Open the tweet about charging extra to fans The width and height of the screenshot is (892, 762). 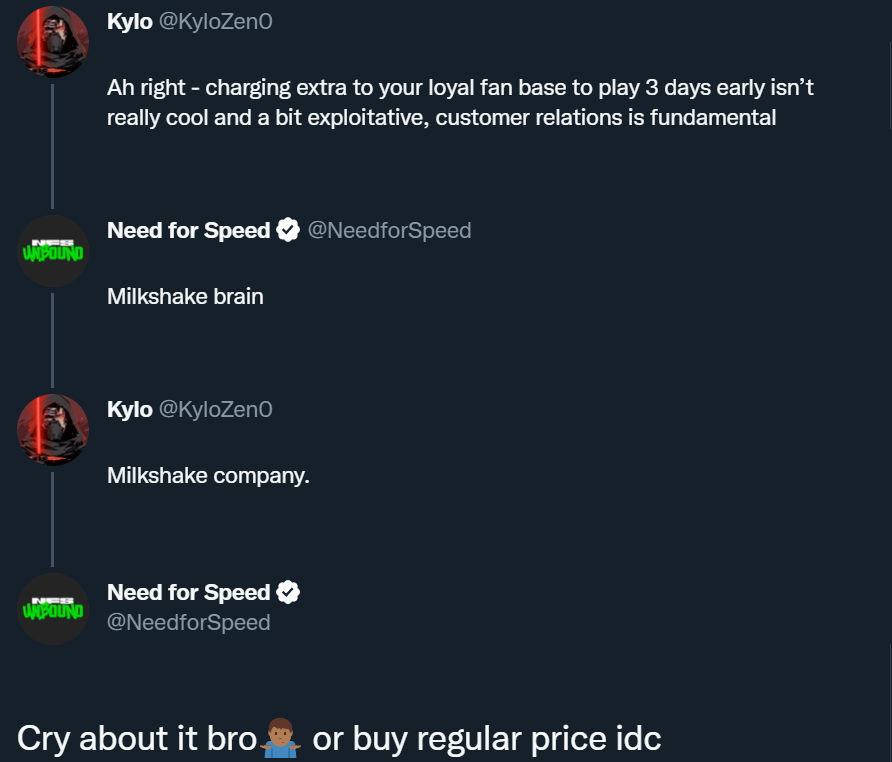point(460,102)
